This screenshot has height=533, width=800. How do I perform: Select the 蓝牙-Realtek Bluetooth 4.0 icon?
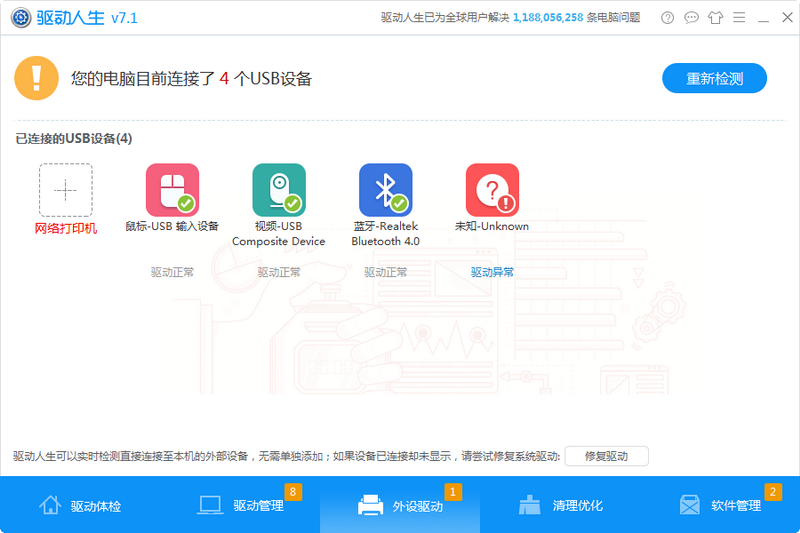(386, 190)
